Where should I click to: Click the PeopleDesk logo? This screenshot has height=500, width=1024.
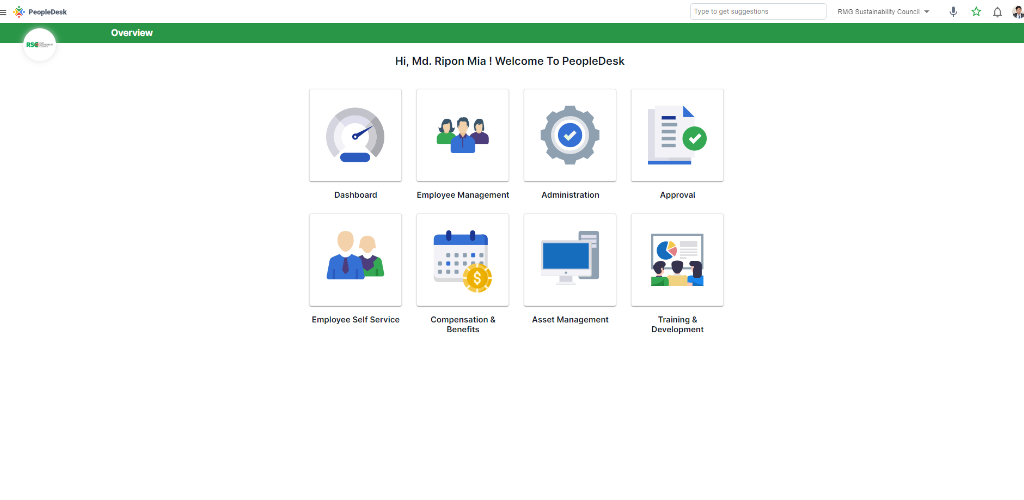40,12
